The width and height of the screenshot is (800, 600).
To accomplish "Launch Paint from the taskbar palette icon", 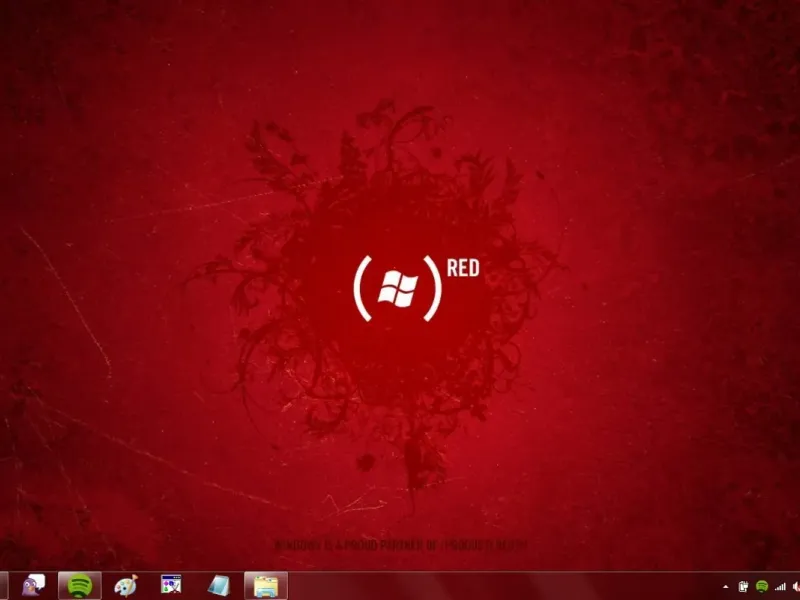I will coord(126,585).
